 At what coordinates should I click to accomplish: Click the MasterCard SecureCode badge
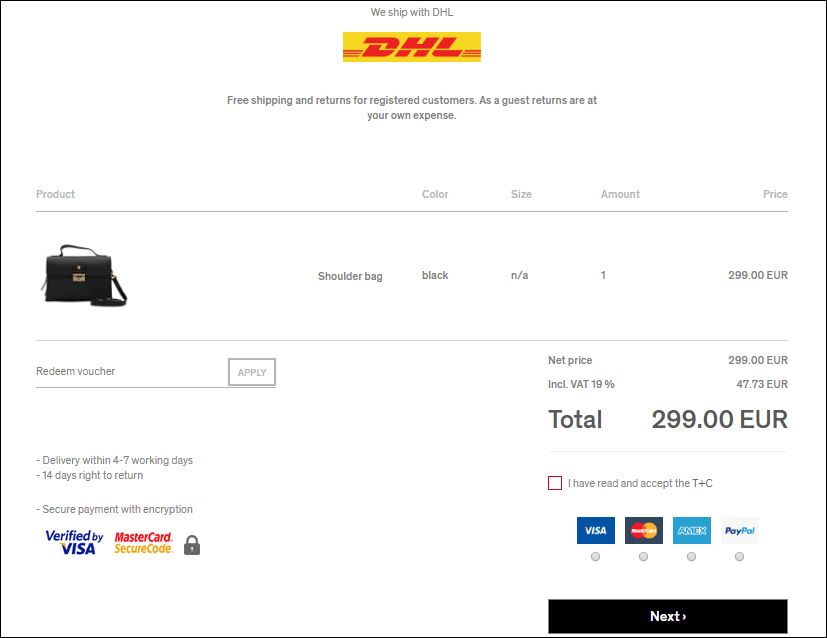pos(144,543)
